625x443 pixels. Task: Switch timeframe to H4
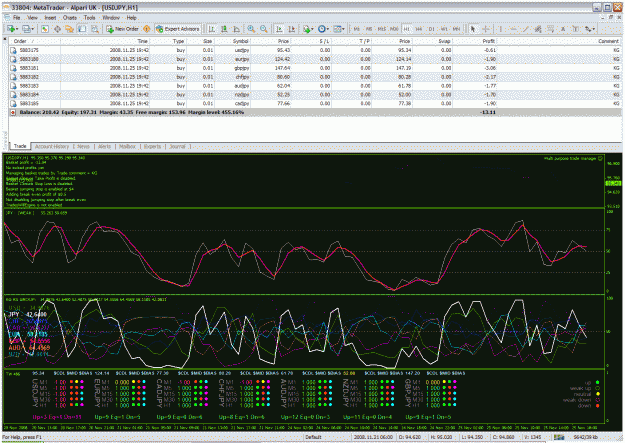click(419, 29)
